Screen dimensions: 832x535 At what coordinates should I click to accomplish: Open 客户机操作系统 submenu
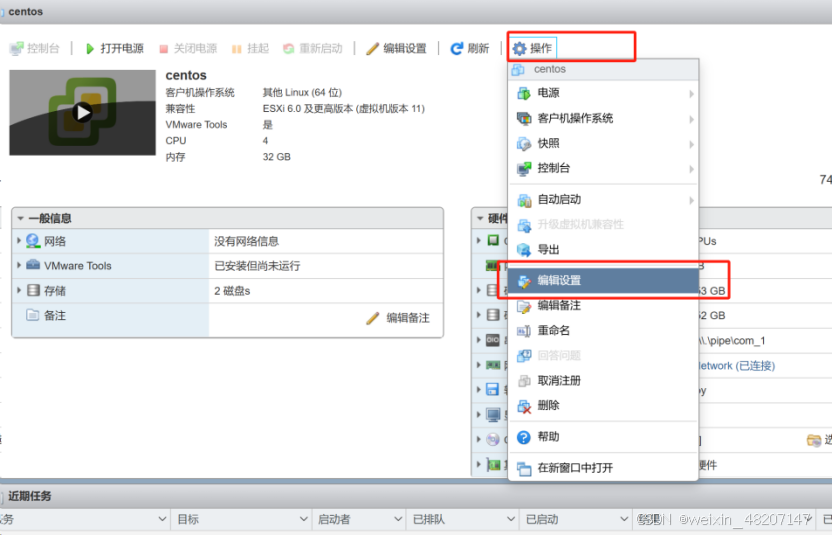click(603, 118)
